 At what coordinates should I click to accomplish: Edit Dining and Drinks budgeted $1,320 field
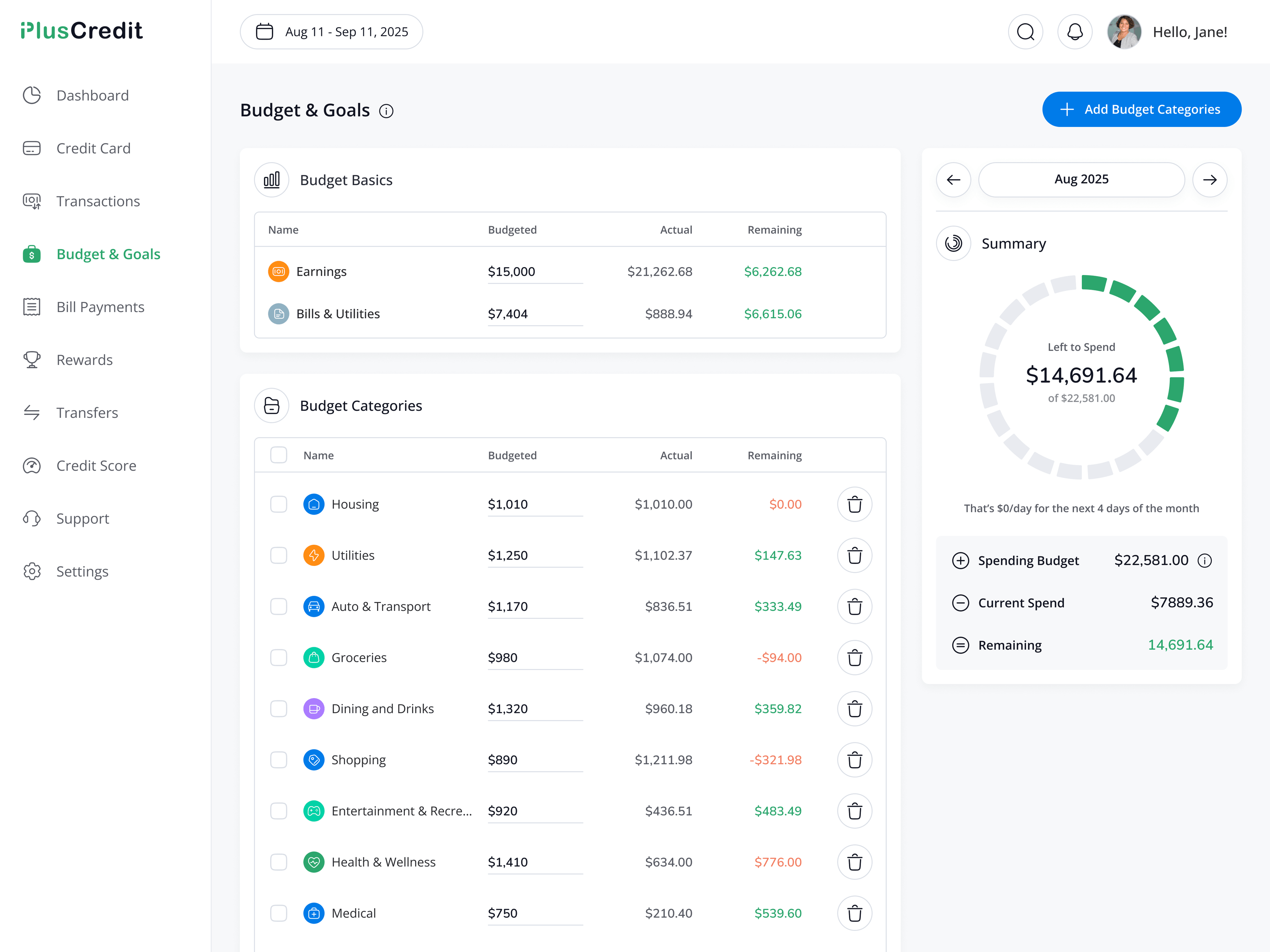pos(535,709)
